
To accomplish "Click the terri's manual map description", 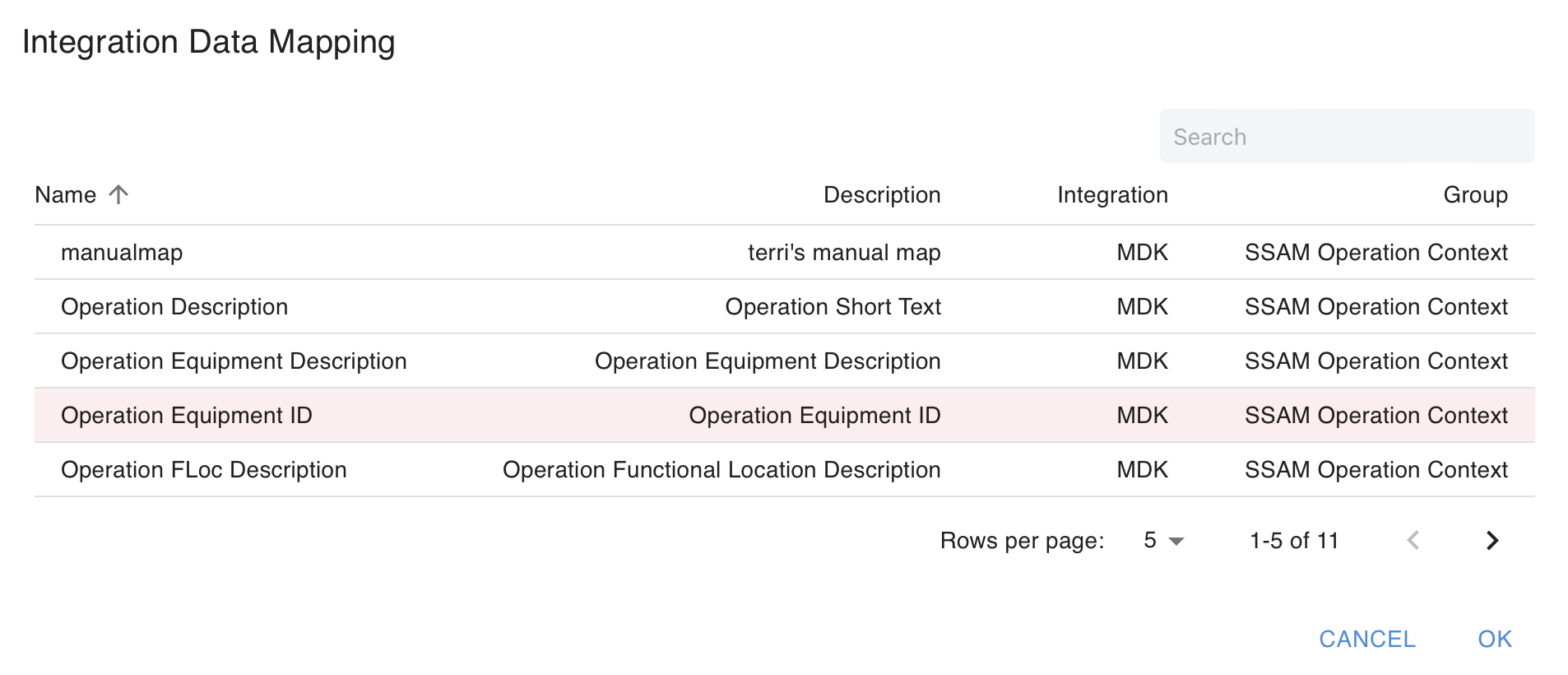I will click(x=844, y=253).
